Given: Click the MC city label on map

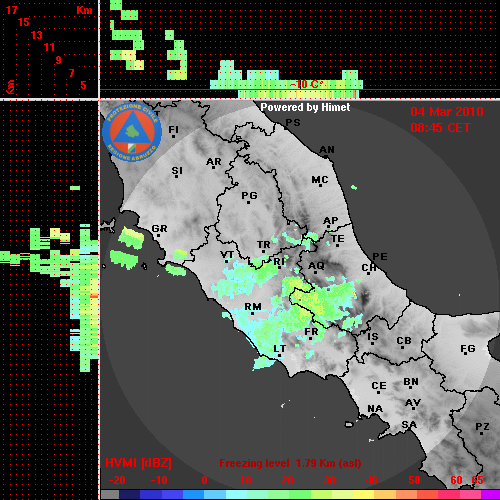Looking at the screenshot, I should tap(320, 180).
